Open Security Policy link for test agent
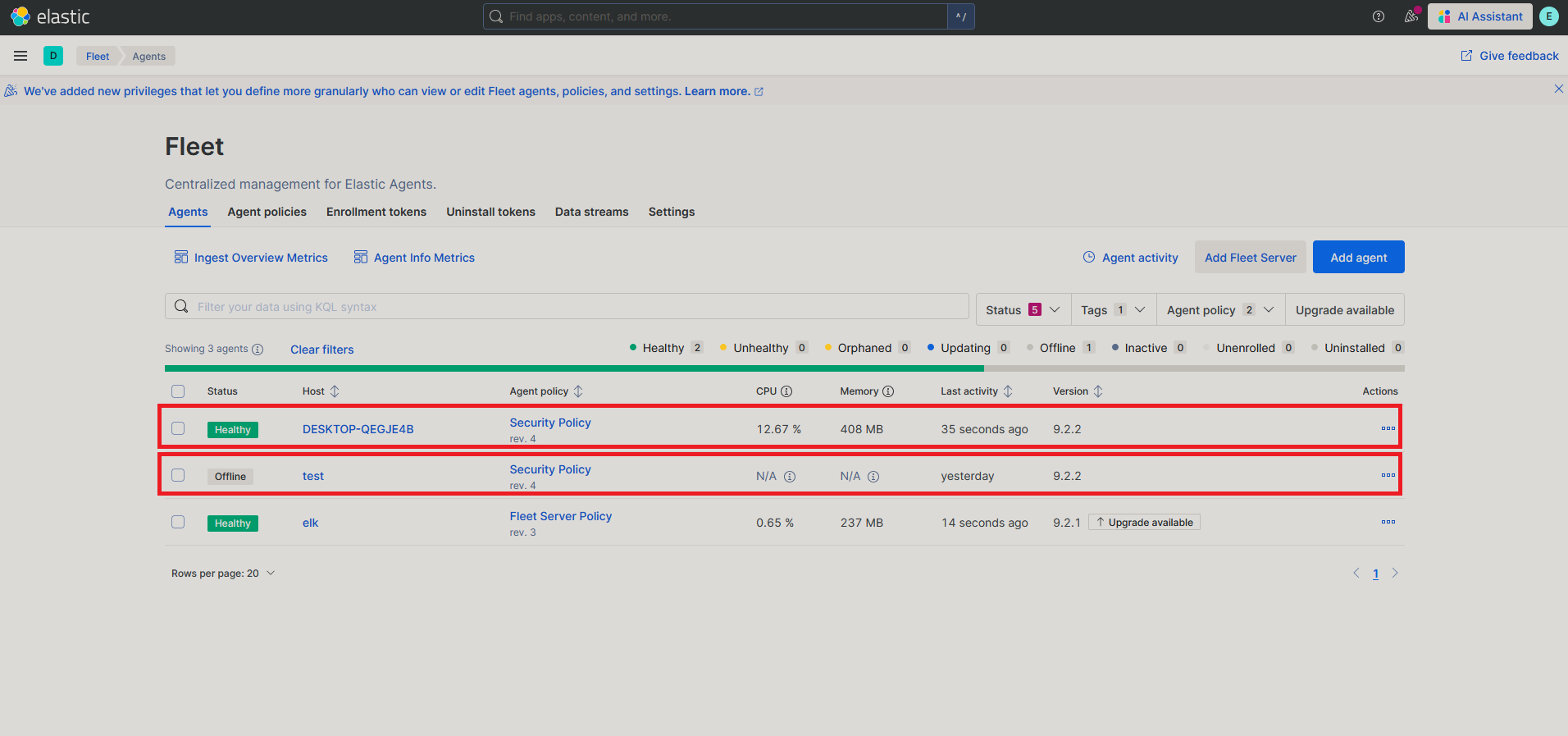 [550, 469]
